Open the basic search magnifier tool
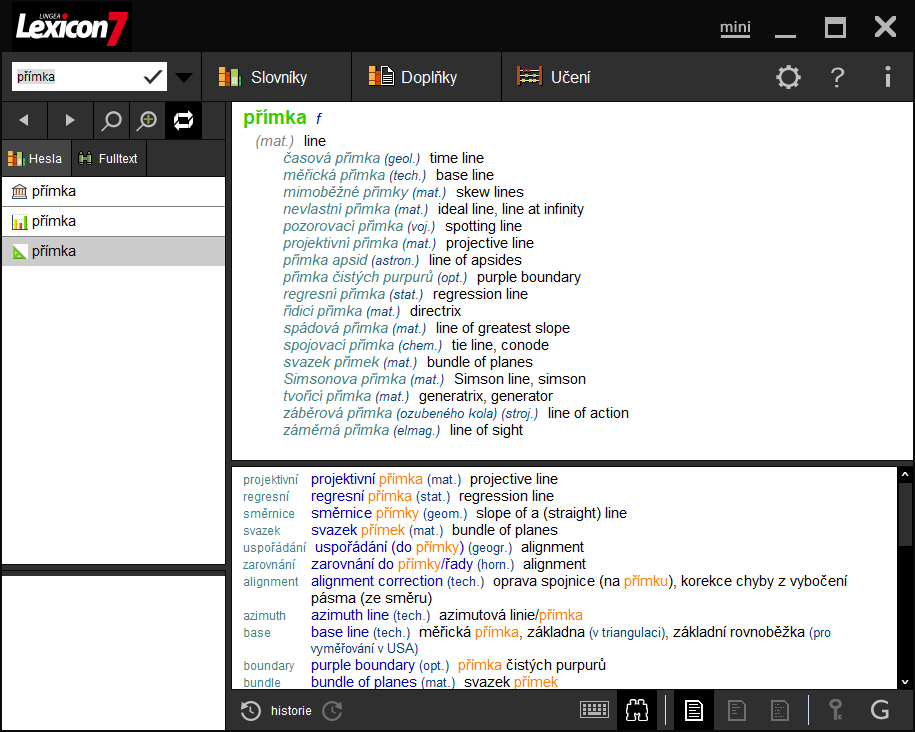 coord(108,120)
